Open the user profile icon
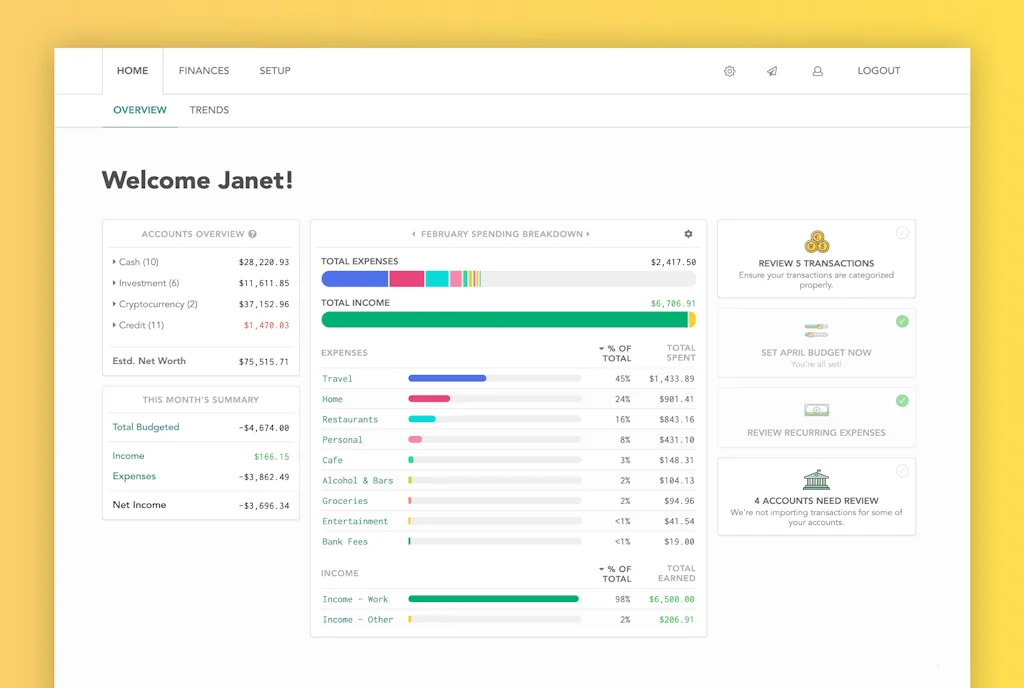The width and height of the screenshot is (1024, 688). [817, 71]
